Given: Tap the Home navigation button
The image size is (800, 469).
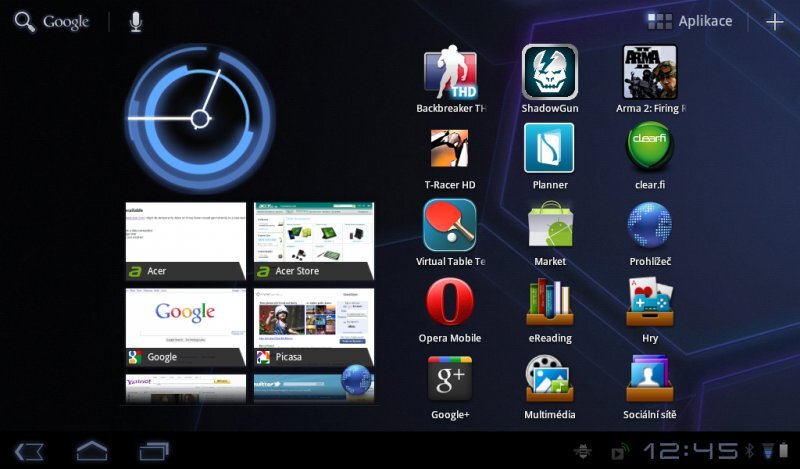Looking at the screenshot, I should point(92,451).
